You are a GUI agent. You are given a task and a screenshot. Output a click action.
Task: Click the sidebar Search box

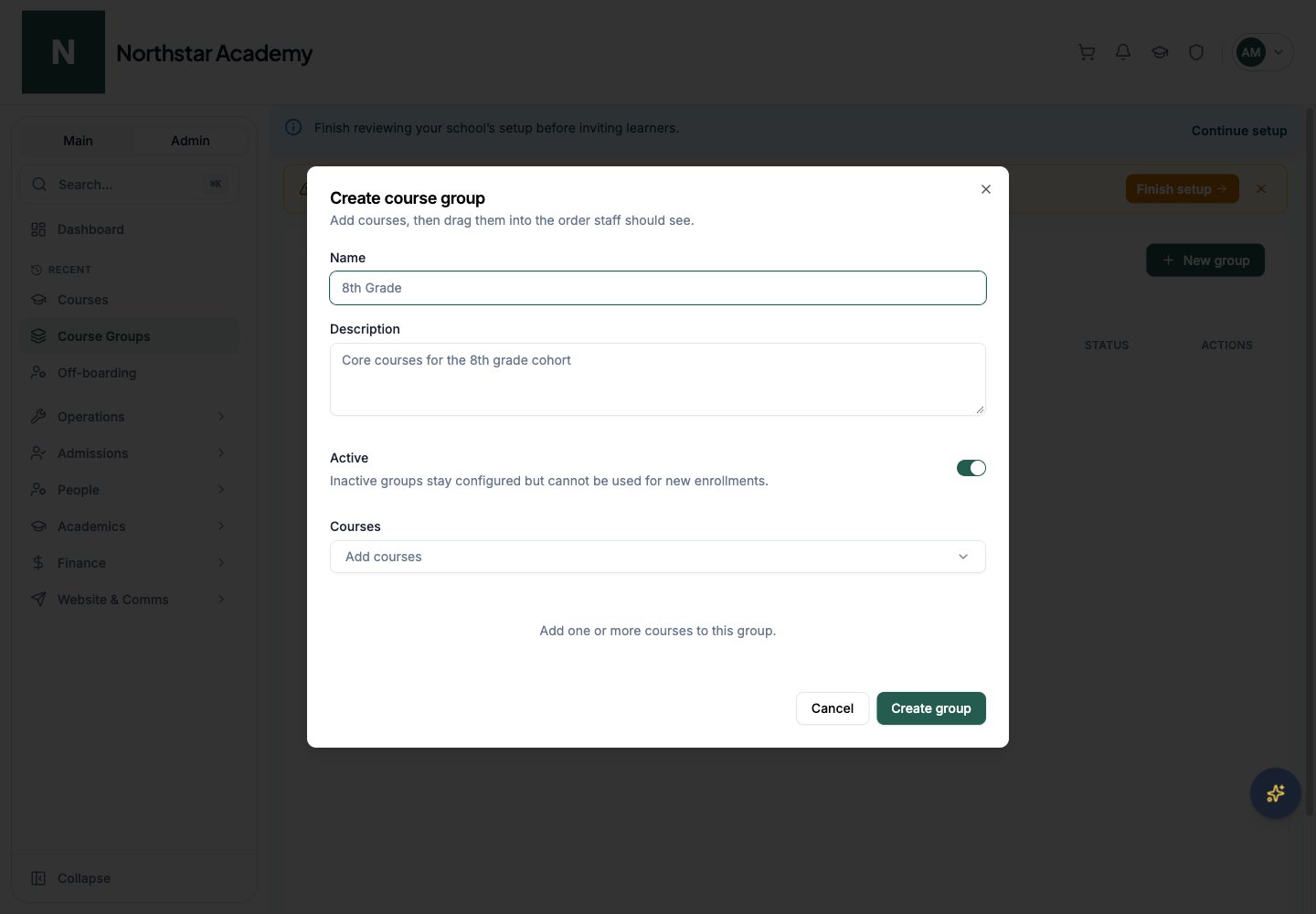pyautogui.click(x=130, y=185)
